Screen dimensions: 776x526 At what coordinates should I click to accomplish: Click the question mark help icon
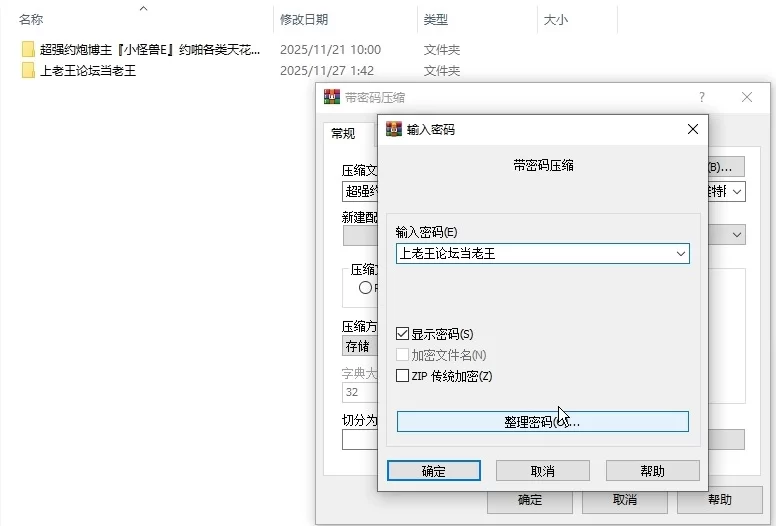(x=702, y=97)
